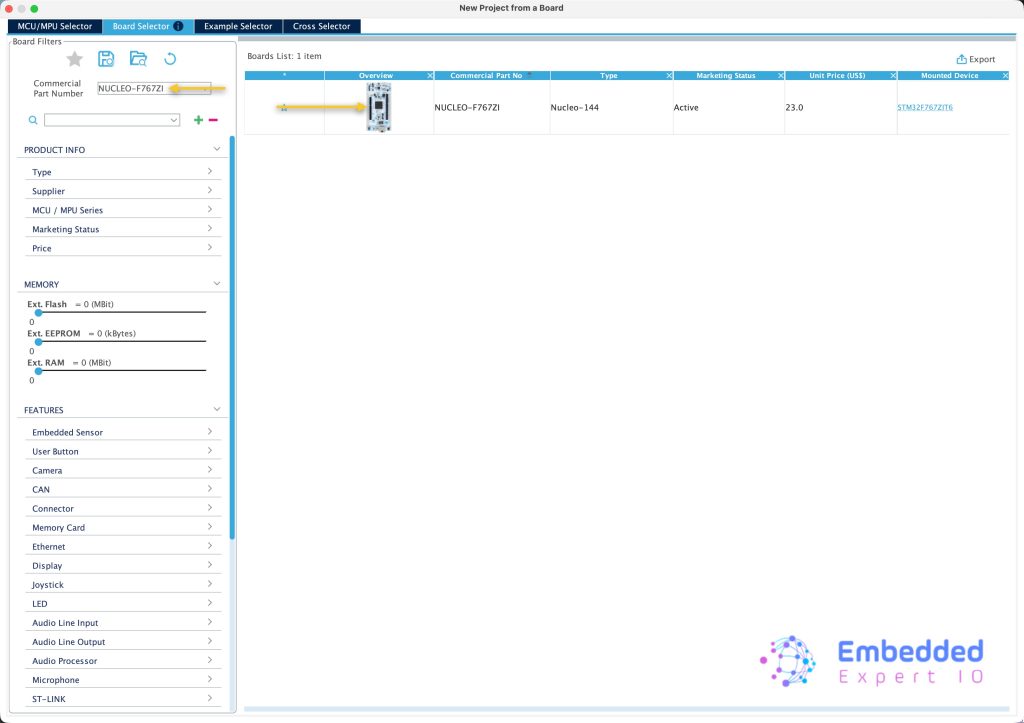Viewport: 1024px width, 723px height.
Task: Click the magnifier search icon
Action: coord(33,120)
